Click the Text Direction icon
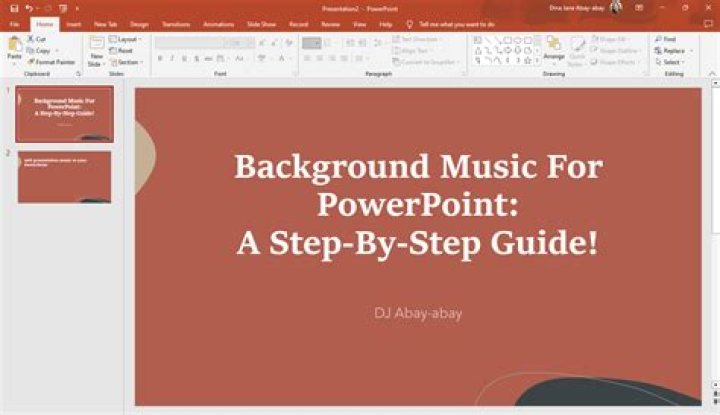Image resolution: width=720 pixels, height=415 pixels. tap(396, 39)
